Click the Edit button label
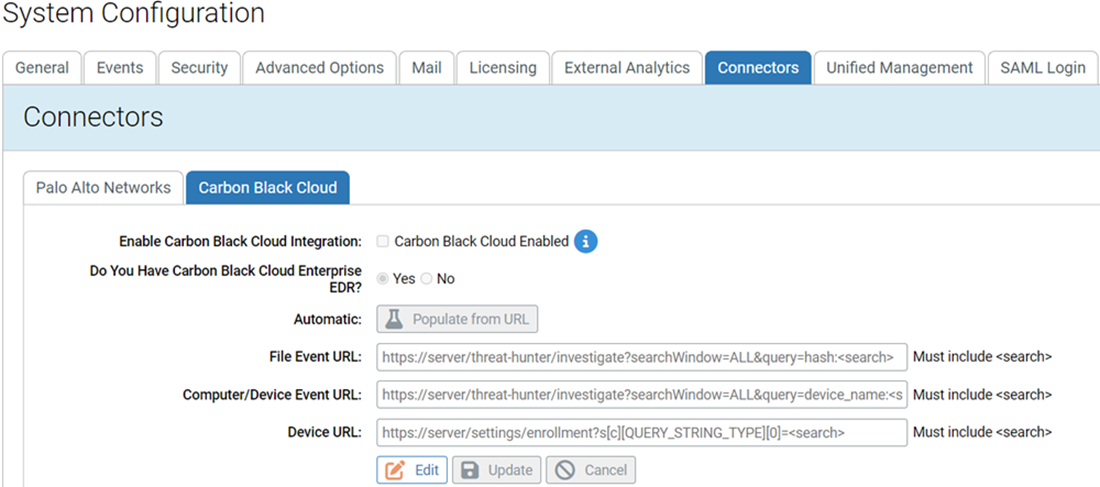Screen dimensions: 1100x487 (x=427, y=470)
